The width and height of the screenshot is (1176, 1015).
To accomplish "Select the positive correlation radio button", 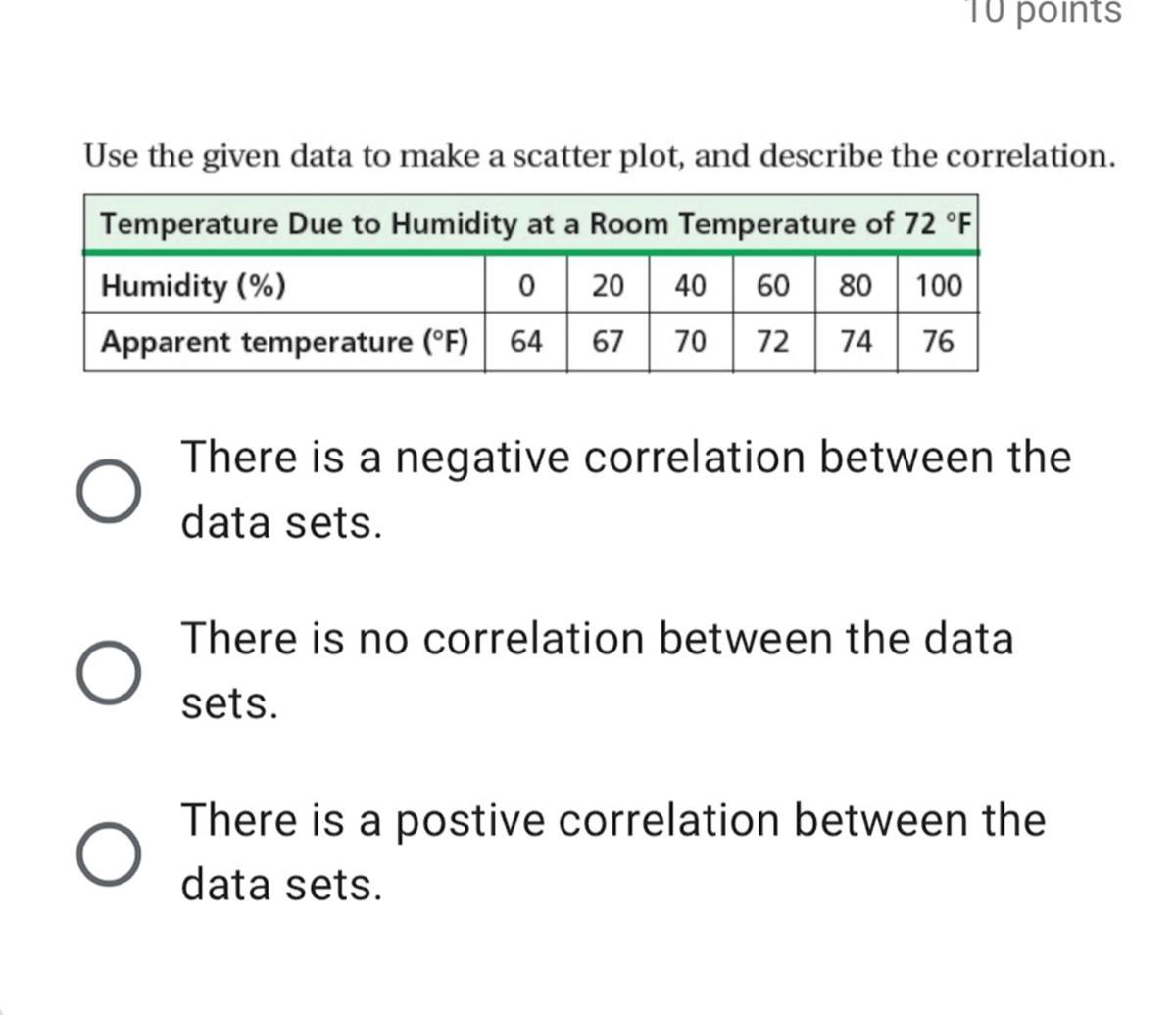I will (108, 853).
